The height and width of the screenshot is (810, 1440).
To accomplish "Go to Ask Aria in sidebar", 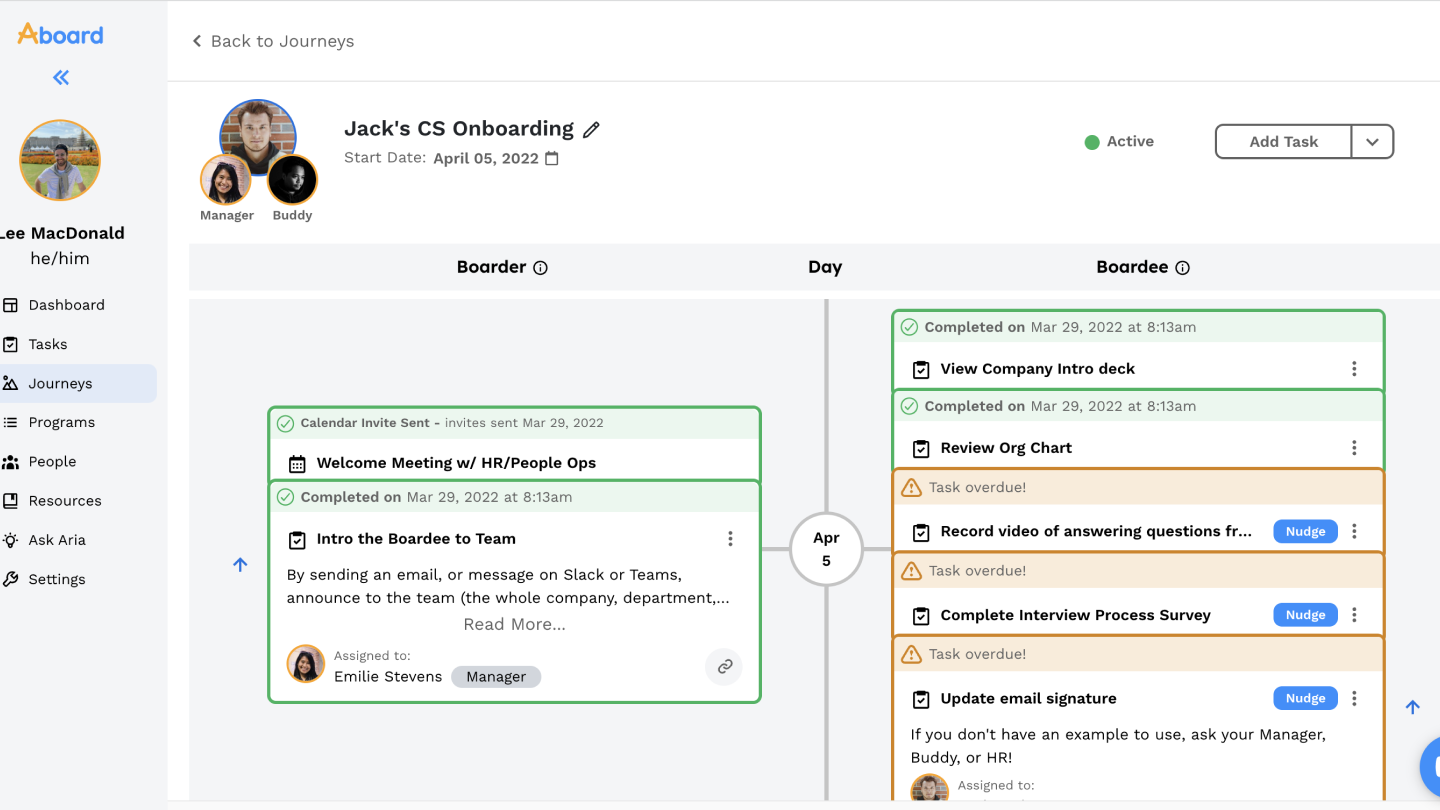I will tap(57, 540).
